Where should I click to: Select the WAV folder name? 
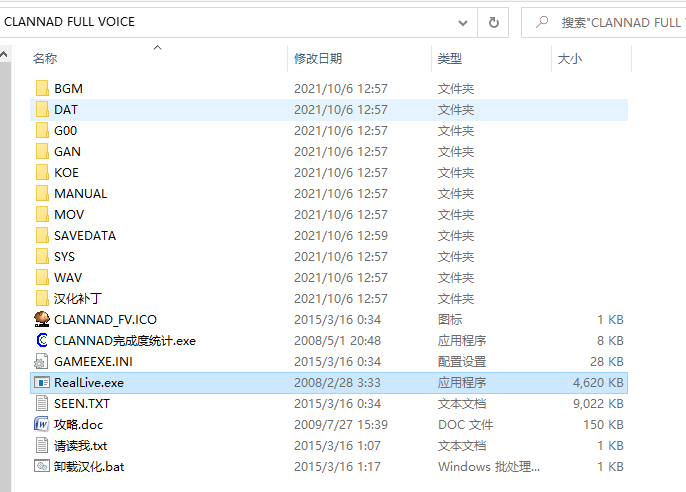coord(68,277)
